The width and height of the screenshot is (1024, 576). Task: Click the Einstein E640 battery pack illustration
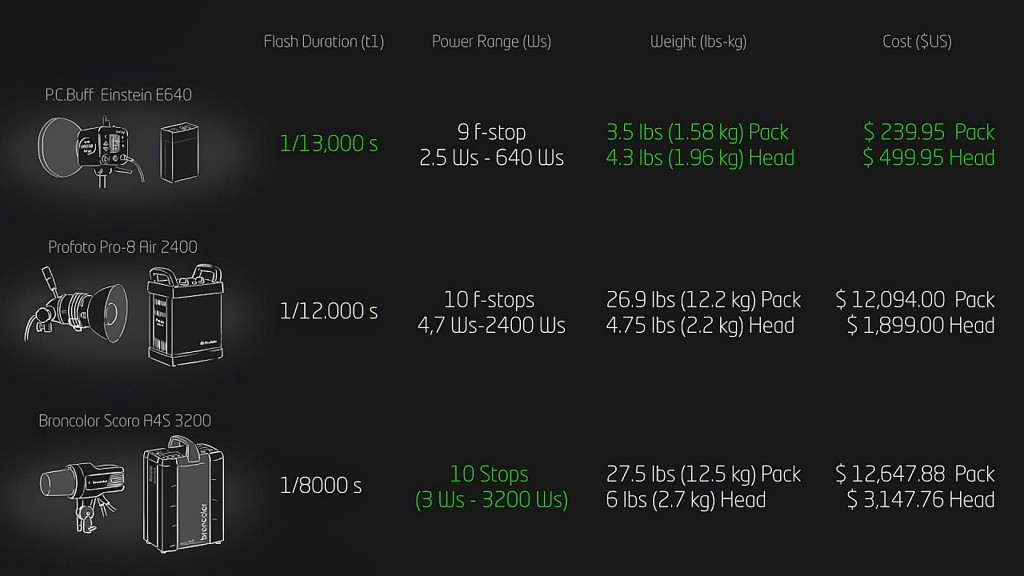coord(180,152)
